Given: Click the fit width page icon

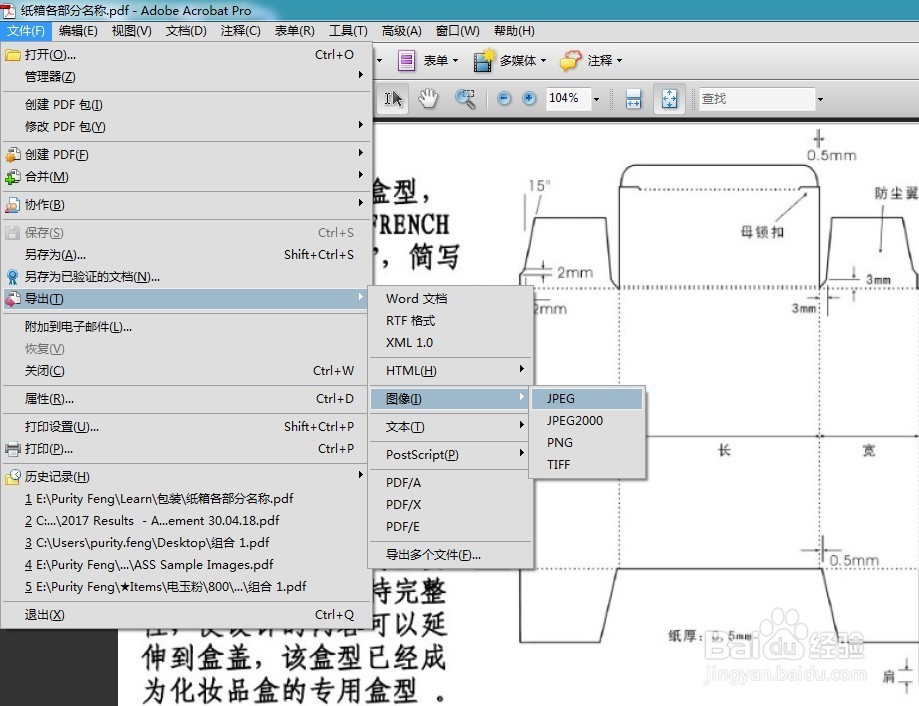Looking at the screenshot, I should (x=634, y=98).
